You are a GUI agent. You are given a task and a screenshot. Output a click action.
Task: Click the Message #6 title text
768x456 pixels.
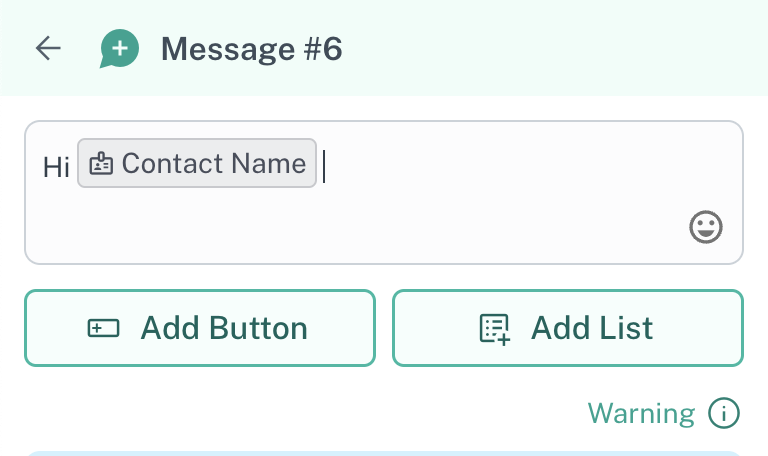[251, 49]
